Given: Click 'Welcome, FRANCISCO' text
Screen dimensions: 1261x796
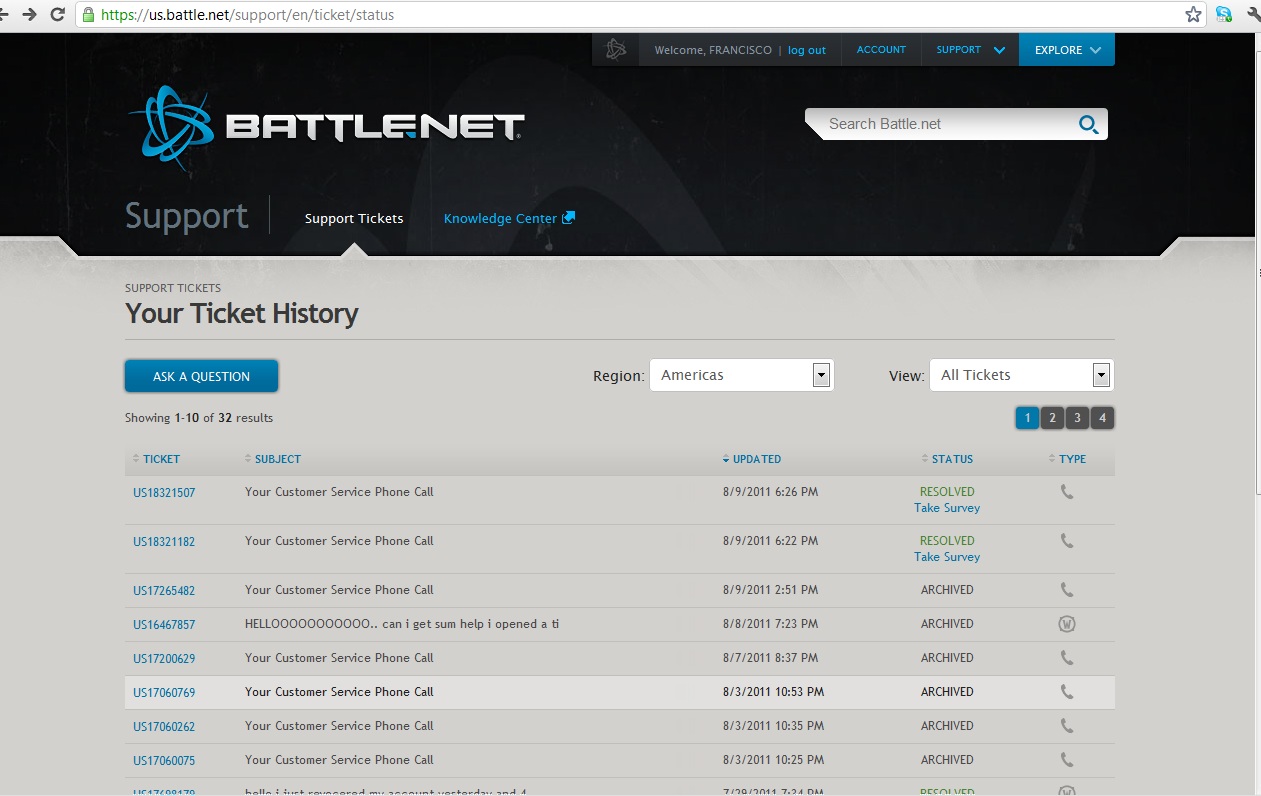Looking at the screenshot, I should click(x=713, y=50).
